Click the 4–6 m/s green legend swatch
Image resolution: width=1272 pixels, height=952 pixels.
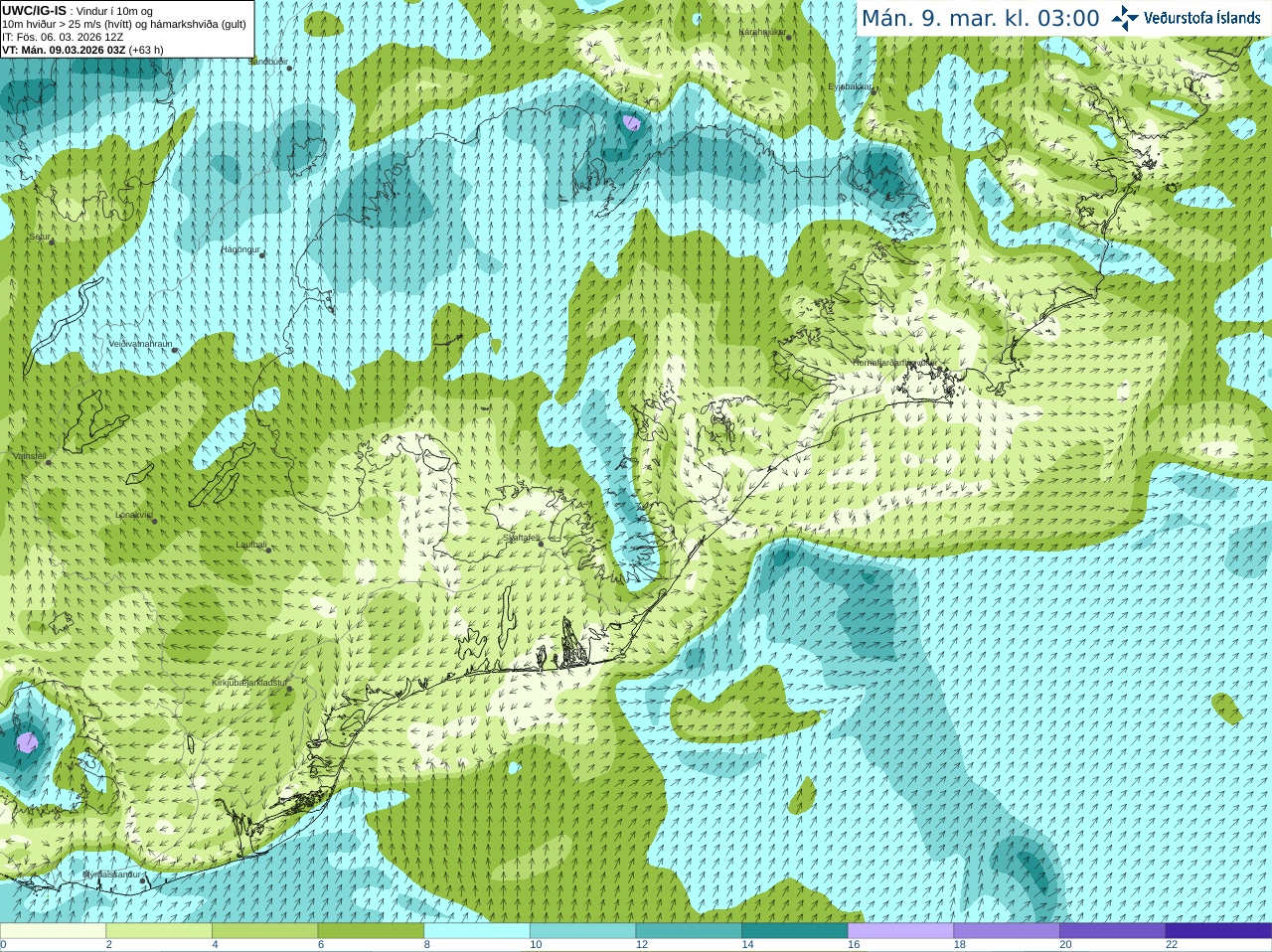tap(265, 931)
